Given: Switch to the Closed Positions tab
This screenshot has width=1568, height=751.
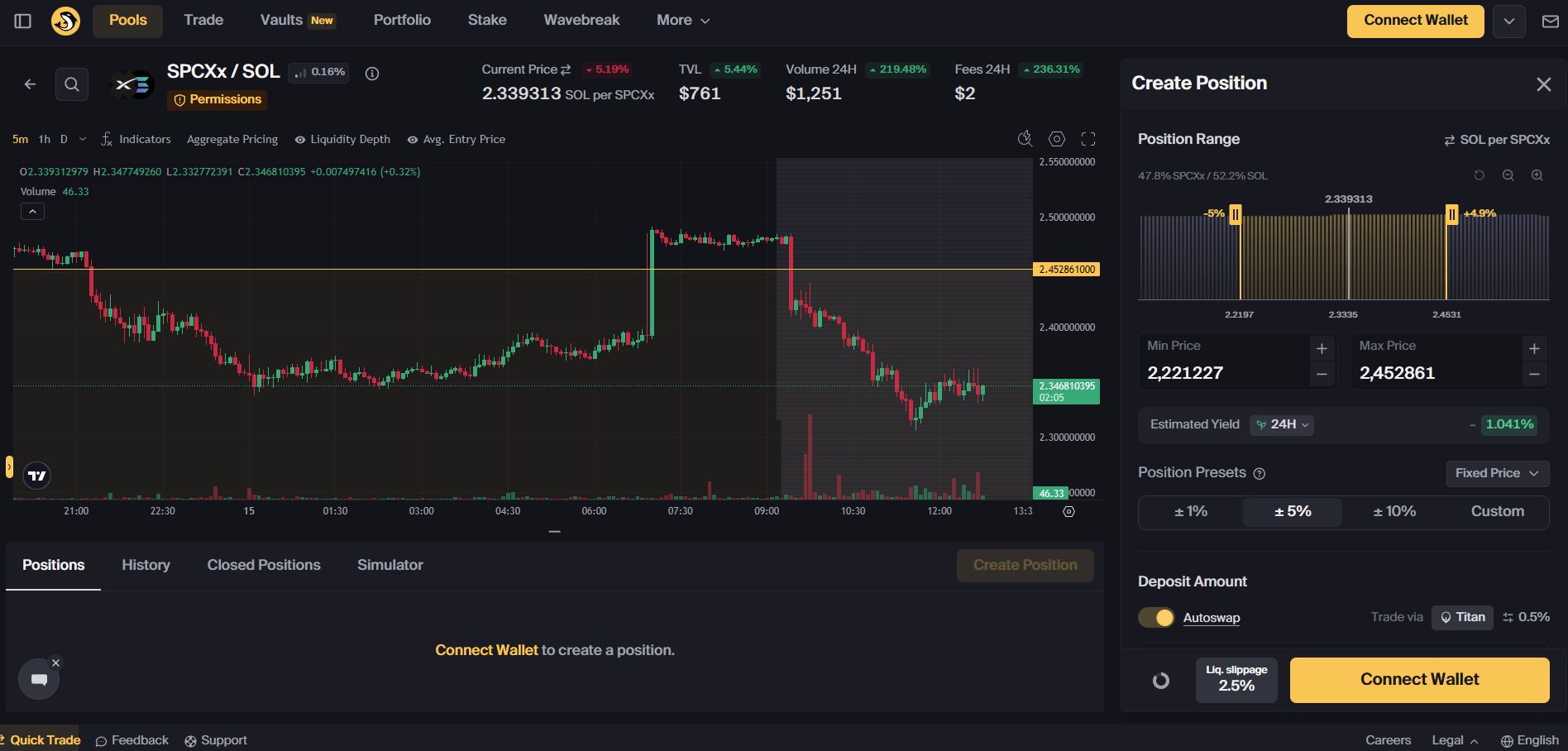Looking at the screenshot, I should (x=264, y=566).
